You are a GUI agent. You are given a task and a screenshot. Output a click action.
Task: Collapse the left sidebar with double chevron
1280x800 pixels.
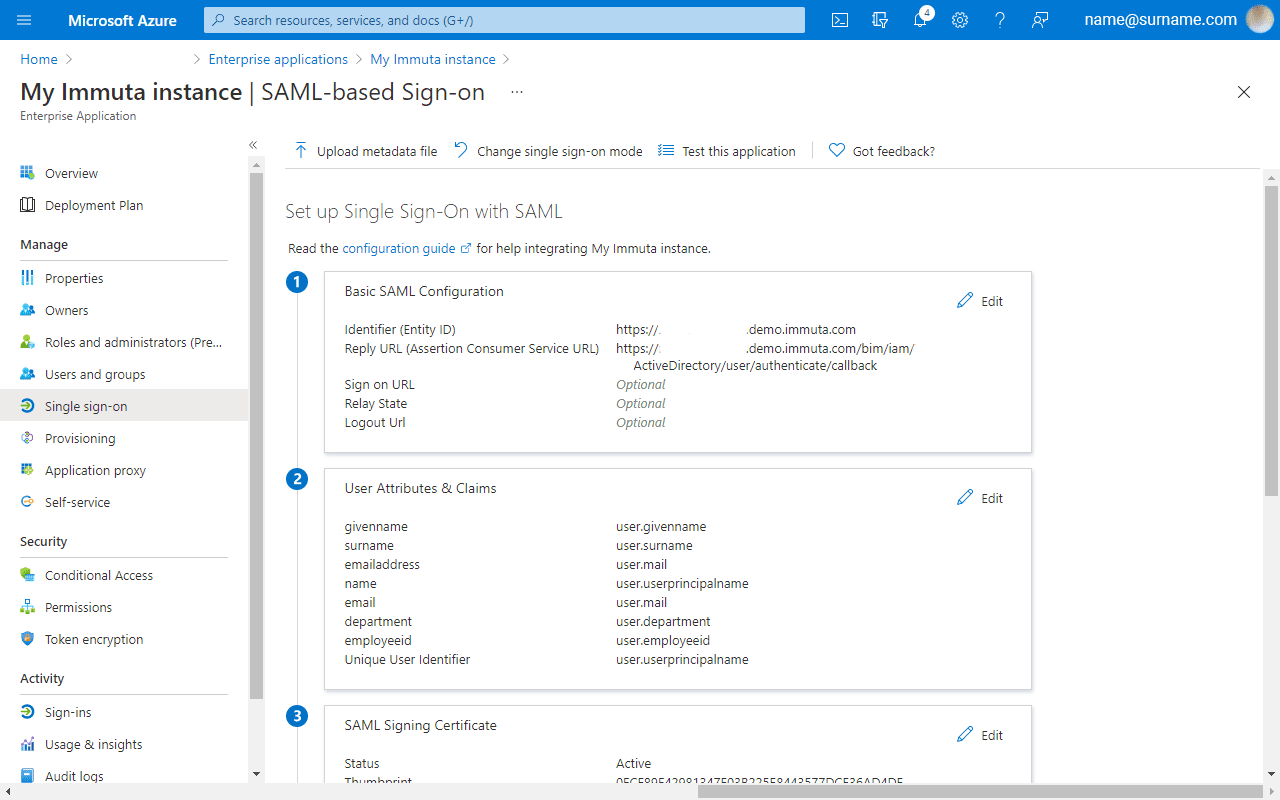click(253, 145)
